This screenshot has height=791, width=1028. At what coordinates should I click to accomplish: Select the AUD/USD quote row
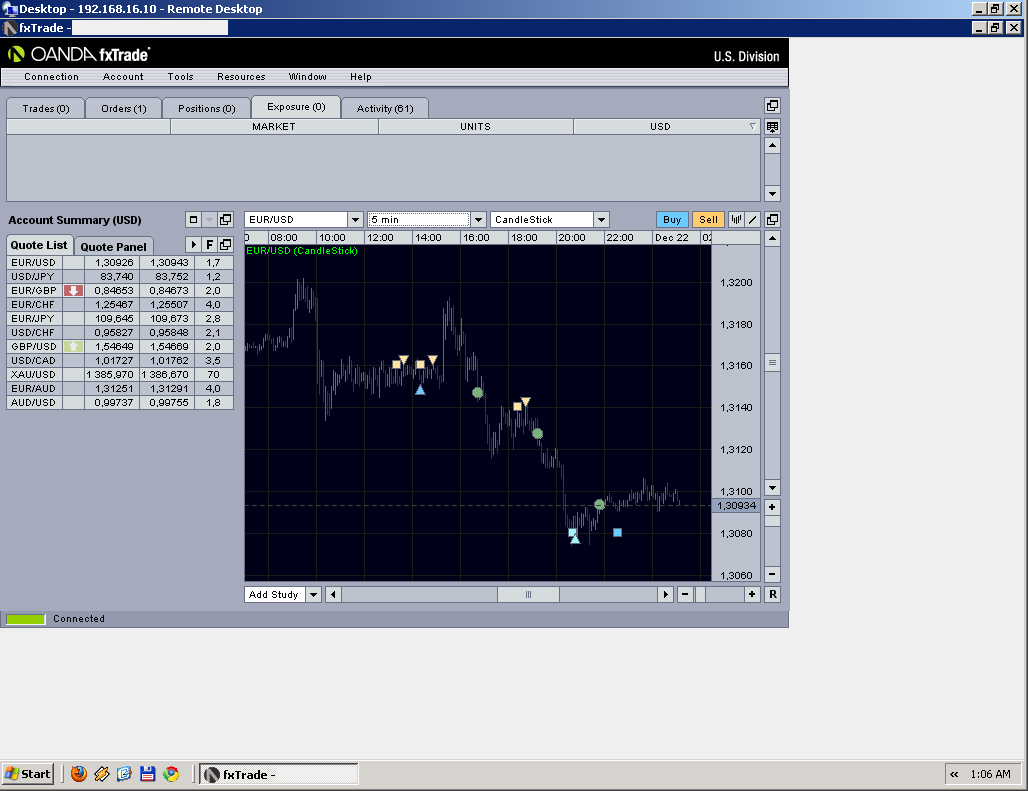[x=120, y=402]
